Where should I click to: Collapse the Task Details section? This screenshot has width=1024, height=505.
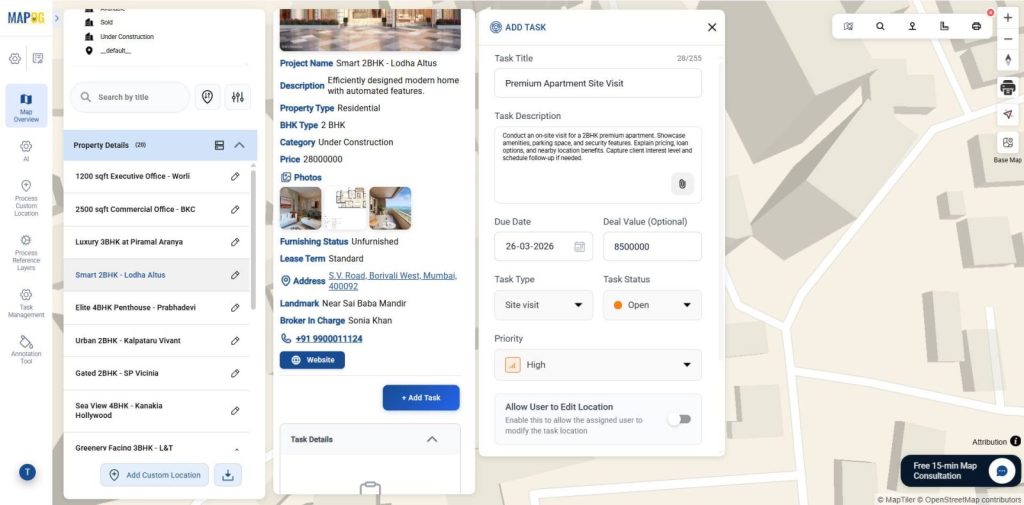432,440
